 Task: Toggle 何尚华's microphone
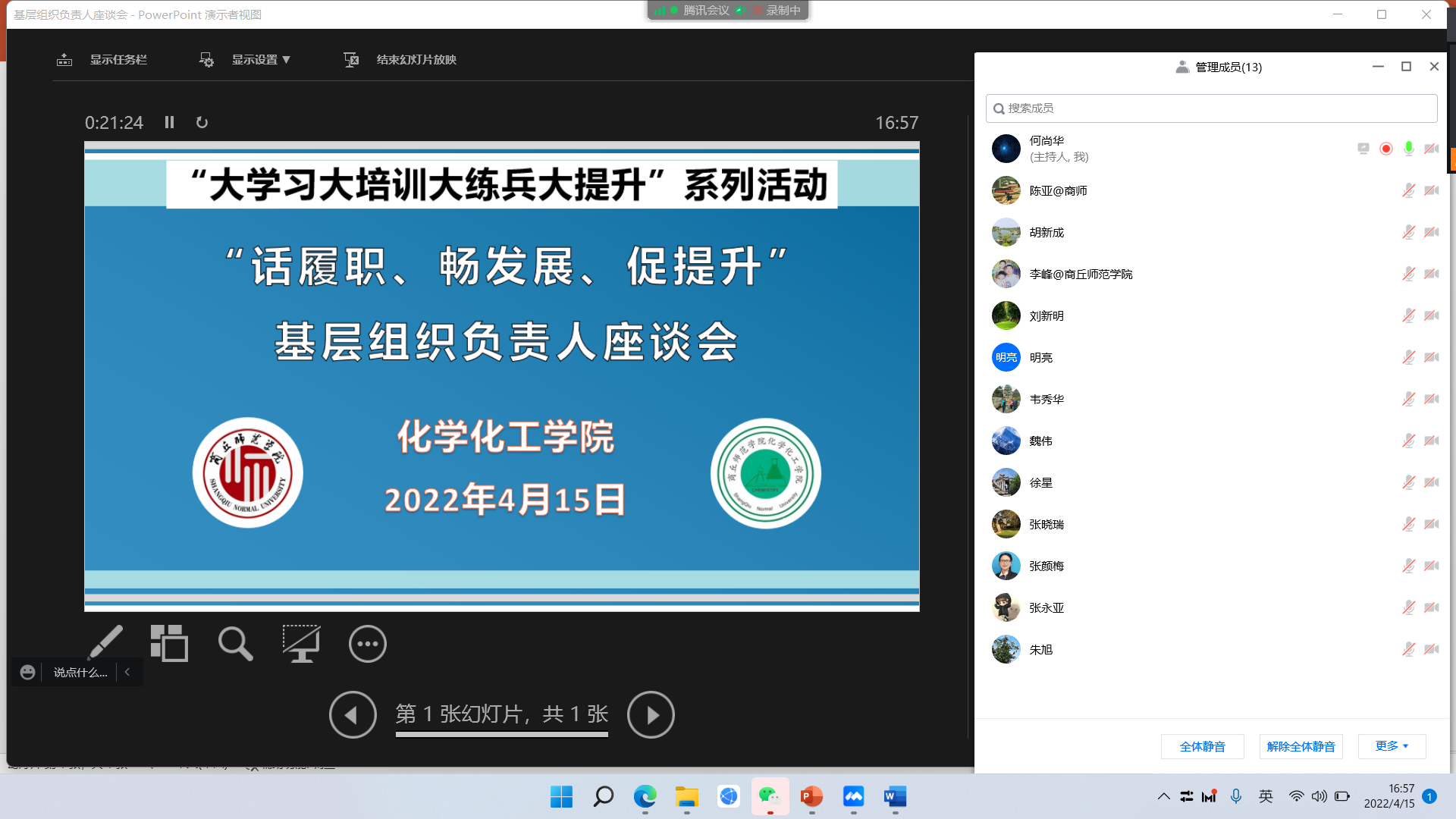pos(1408,149)
